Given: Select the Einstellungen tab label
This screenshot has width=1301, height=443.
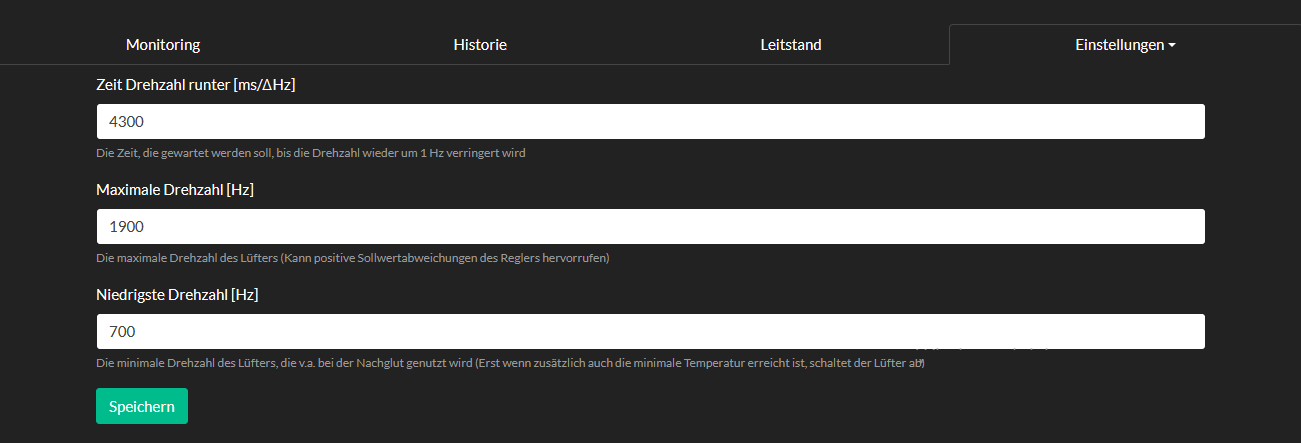Looking at the screenshot, I should coord(1119,45).
